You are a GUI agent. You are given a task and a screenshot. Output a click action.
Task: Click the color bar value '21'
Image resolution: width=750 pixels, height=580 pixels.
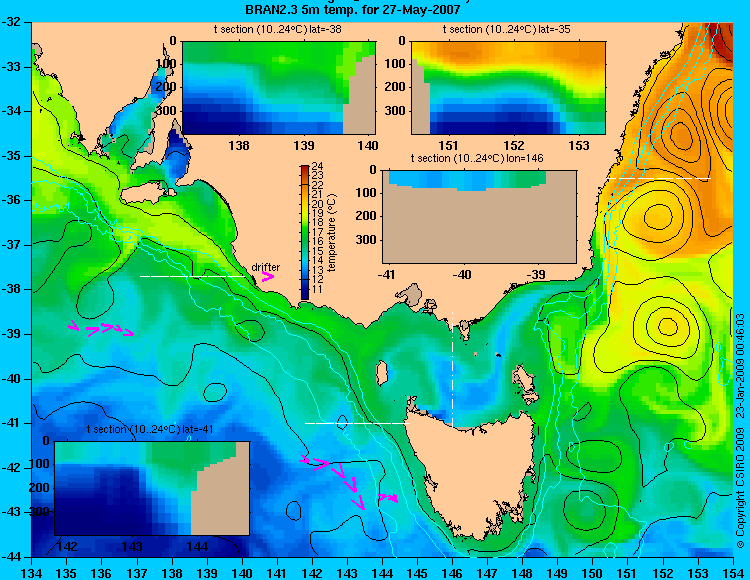317,194
